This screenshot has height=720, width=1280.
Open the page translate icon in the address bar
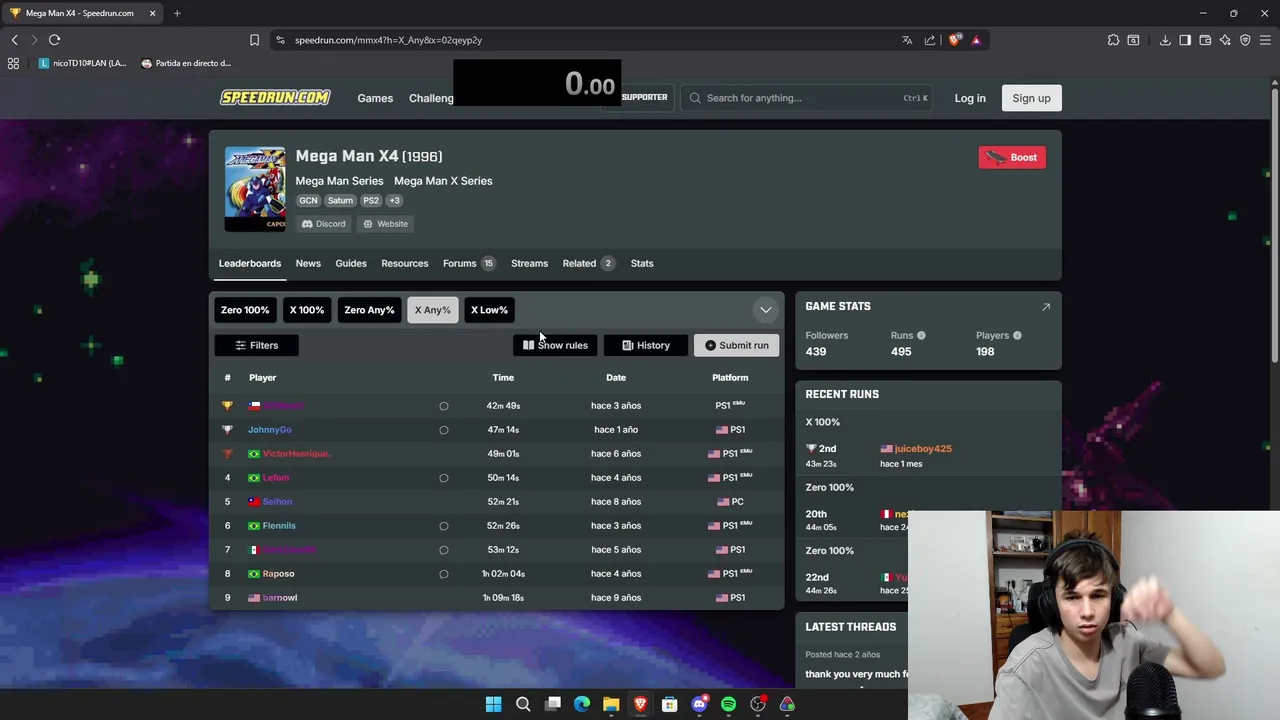click(x=907, y=40)
